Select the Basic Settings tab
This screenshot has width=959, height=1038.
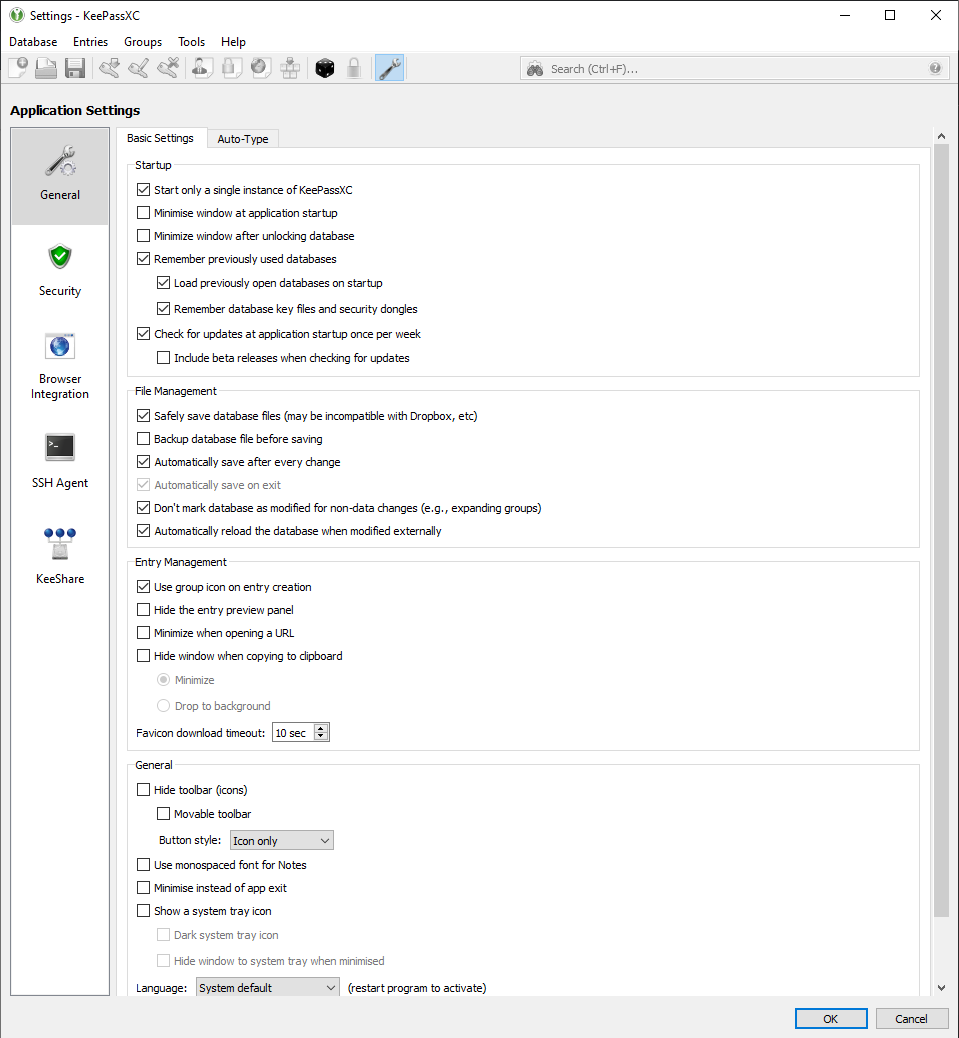click(x=160, y=138)
